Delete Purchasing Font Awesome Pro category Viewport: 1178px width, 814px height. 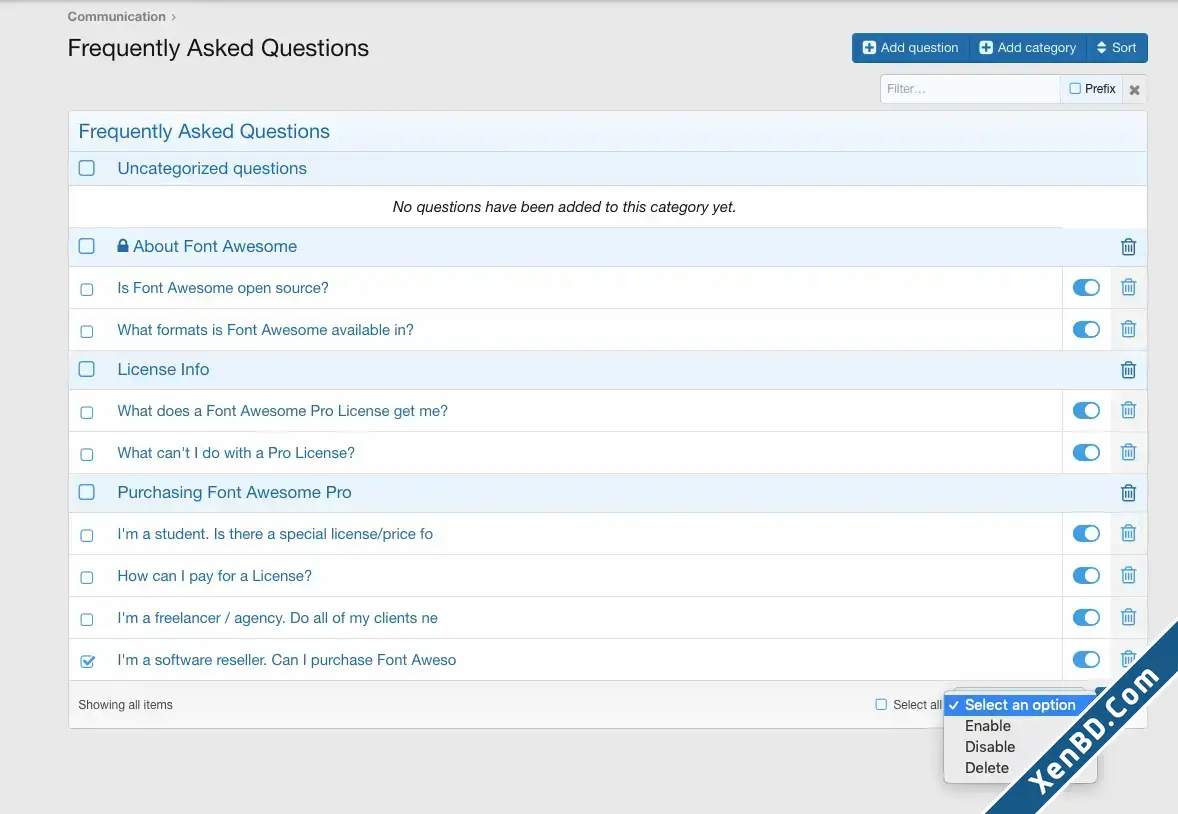coord(1128,493)
